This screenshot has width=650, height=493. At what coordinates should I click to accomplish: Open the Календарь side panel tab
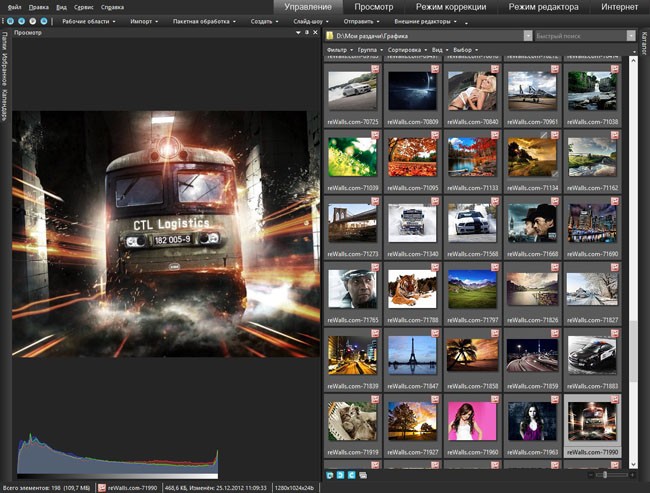point(5,105)
